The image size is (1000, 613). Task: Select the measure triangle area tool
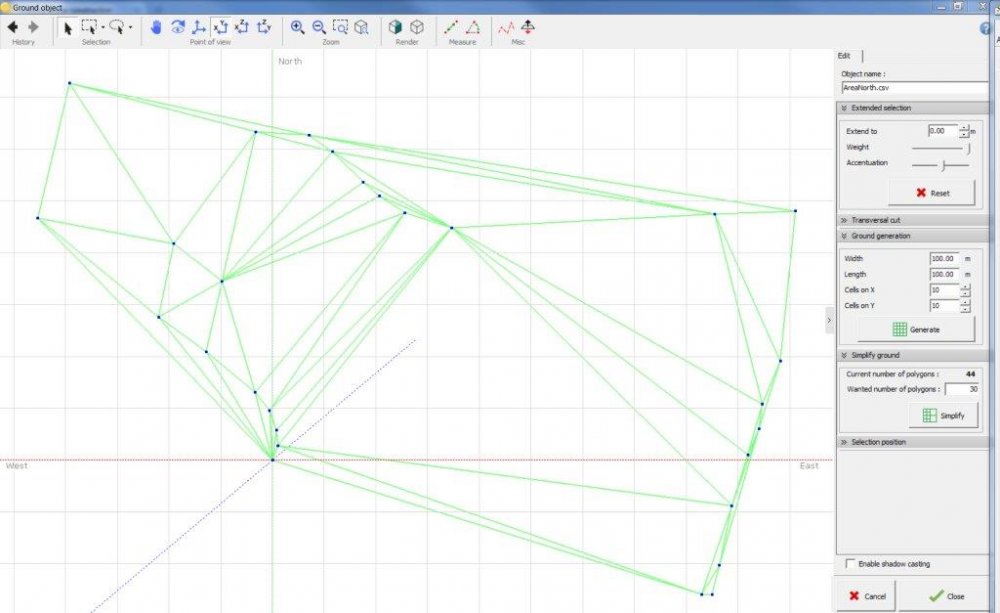pyautogui.click(x=473, y=28)
